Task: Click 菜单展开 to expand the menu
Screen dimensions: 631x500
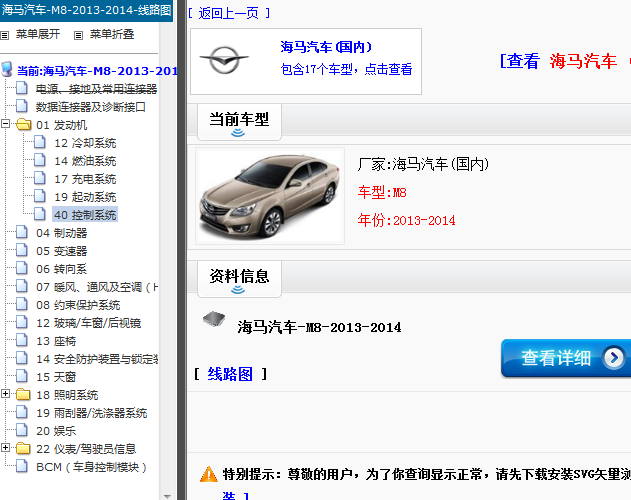Action: point(38,34)
